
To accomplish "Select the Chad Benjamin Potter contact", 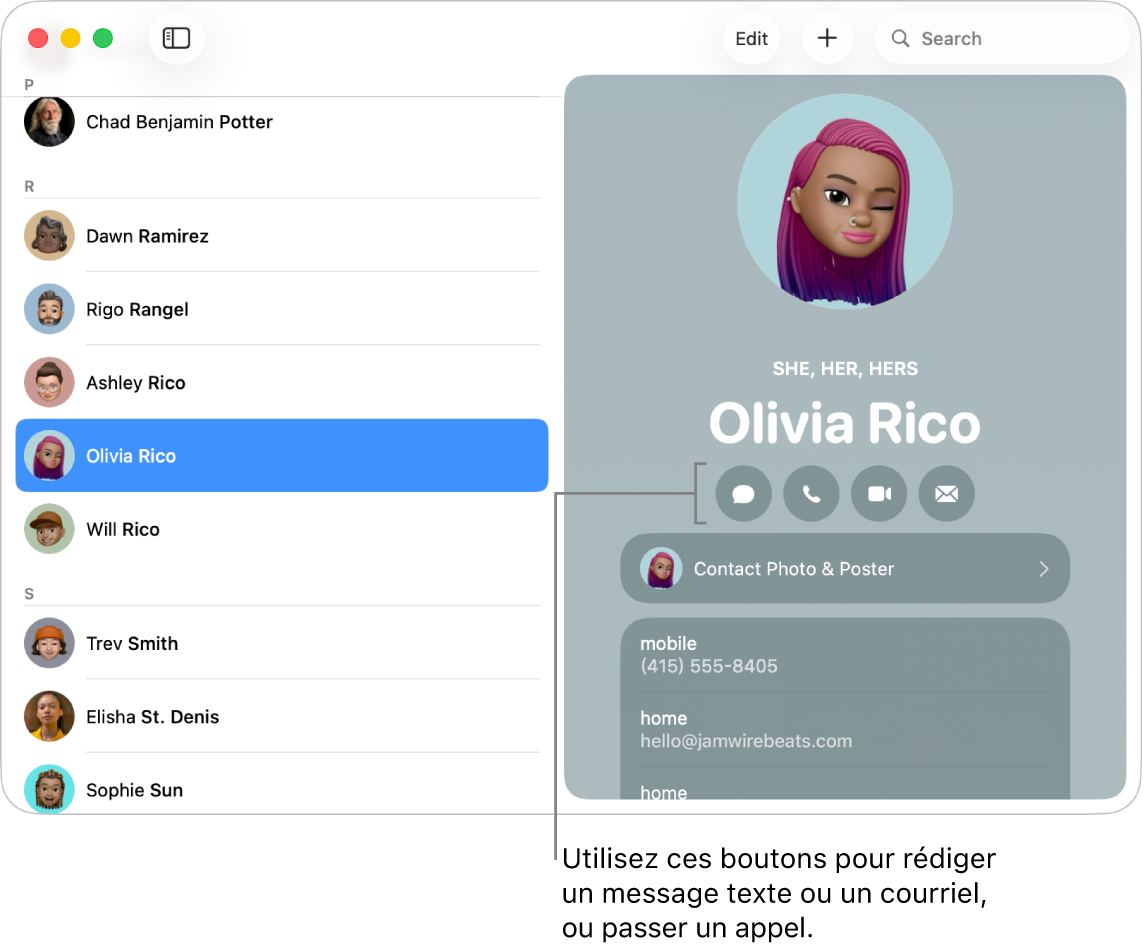I will (x=180, y=122).
